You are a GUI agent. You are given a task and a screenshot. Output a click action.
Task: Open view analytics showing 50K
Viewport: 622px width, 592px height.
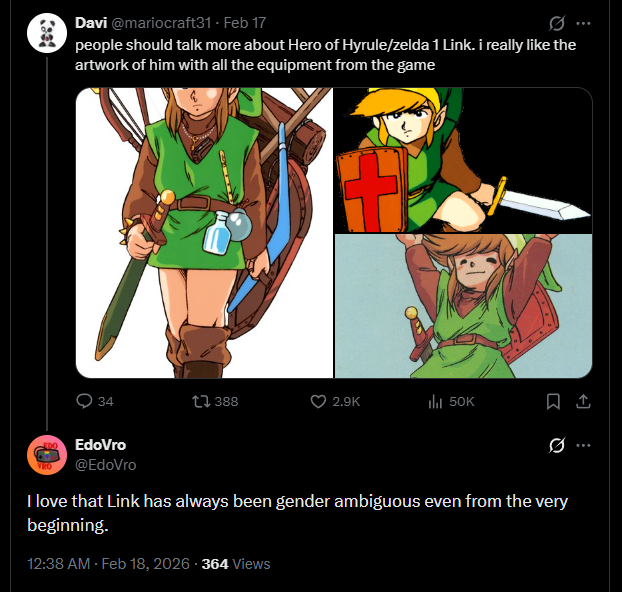[x=436, y=401]
